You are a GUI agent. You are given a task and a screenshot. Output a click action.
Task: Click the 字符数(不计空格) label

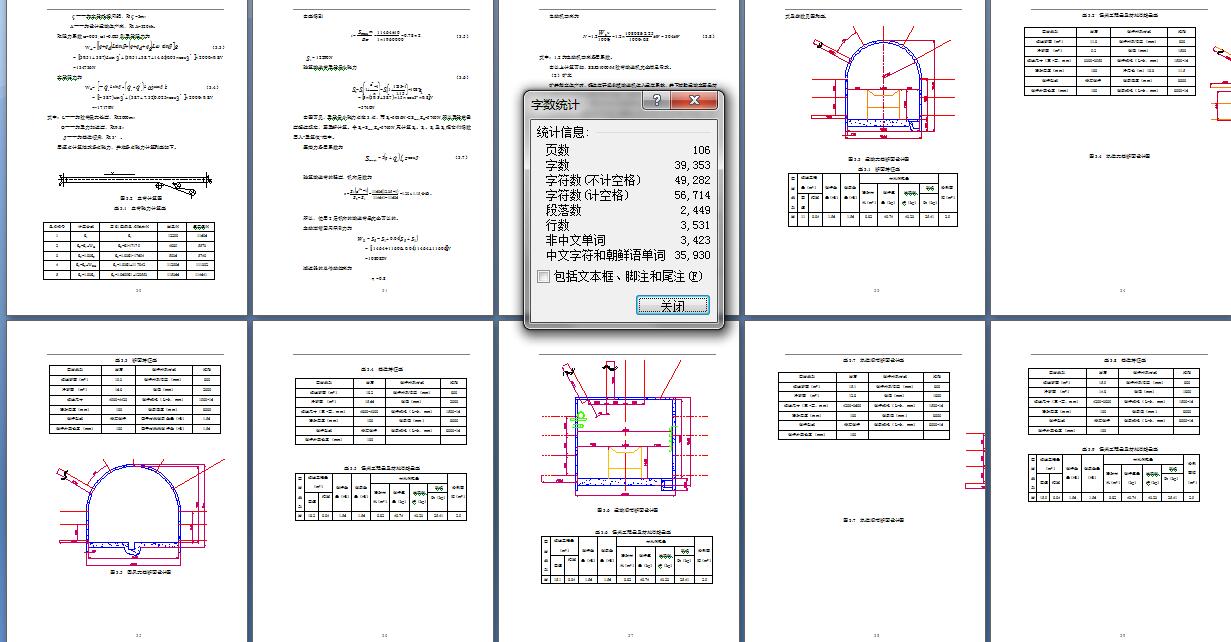click(x=593, y=180)
